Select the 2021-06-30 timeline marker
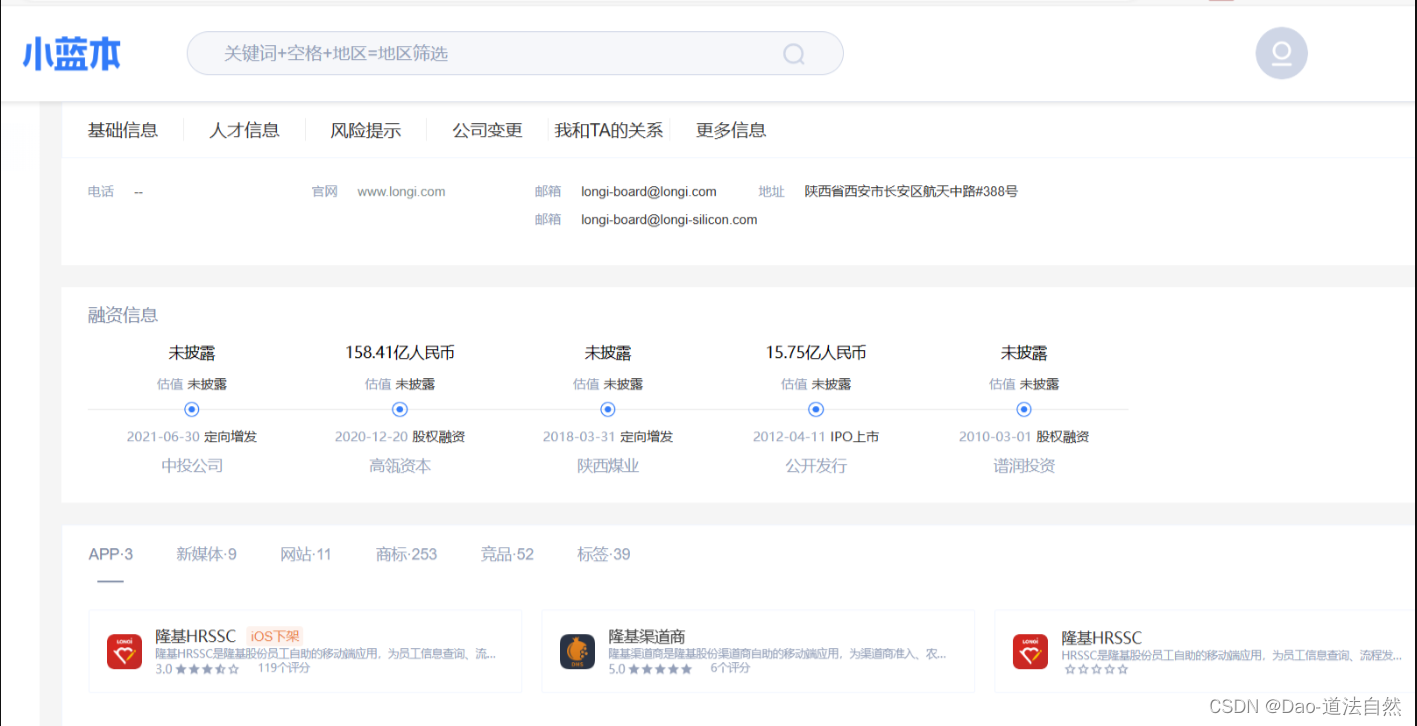Viewport: 1417px width, 726px height. click(x=192, y=409)
